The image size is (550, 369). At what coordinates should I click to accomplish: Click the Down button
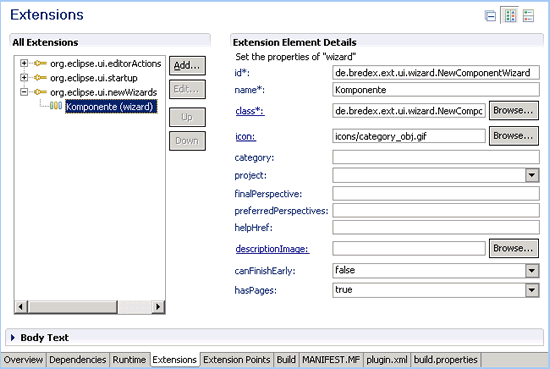coord(187,141)
